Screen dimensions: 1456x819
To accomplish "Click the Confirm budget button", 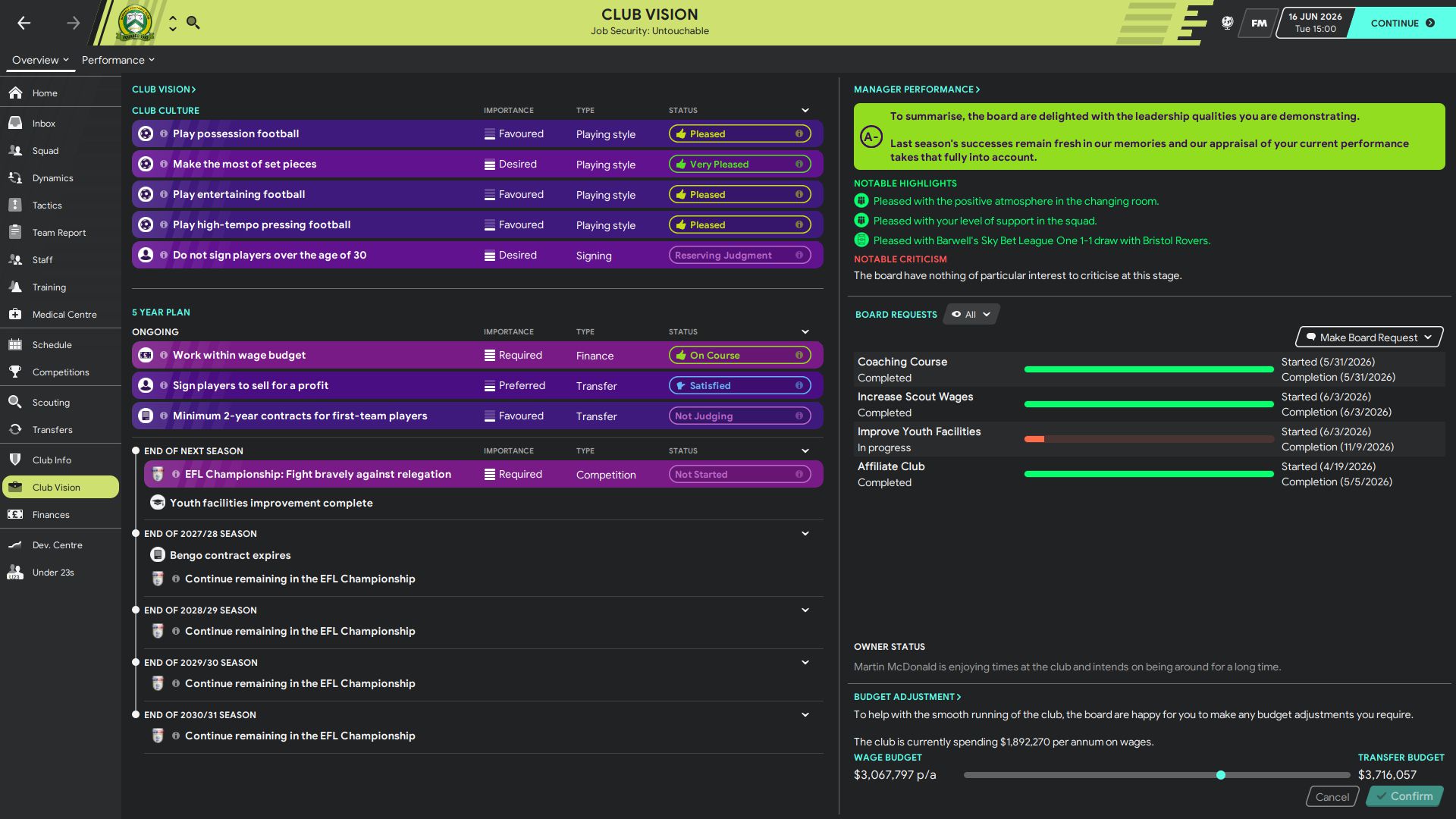I will coord(1404,796).
